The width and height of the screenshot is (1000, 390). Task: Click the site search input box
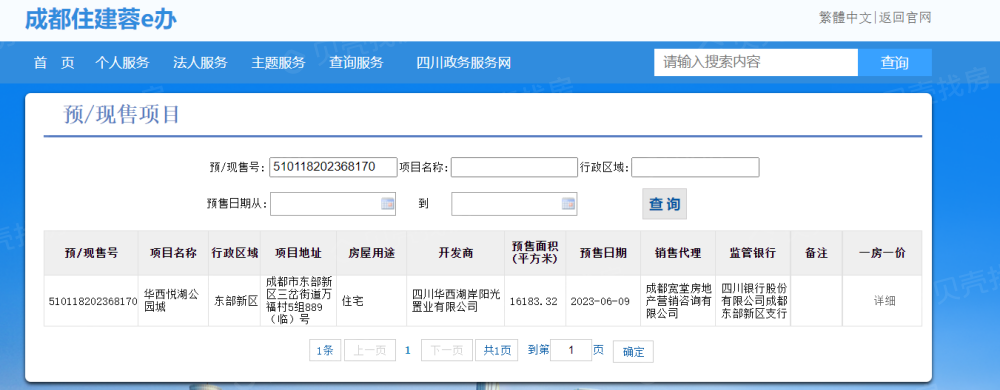pyautogui.click(x=756, y=62)
